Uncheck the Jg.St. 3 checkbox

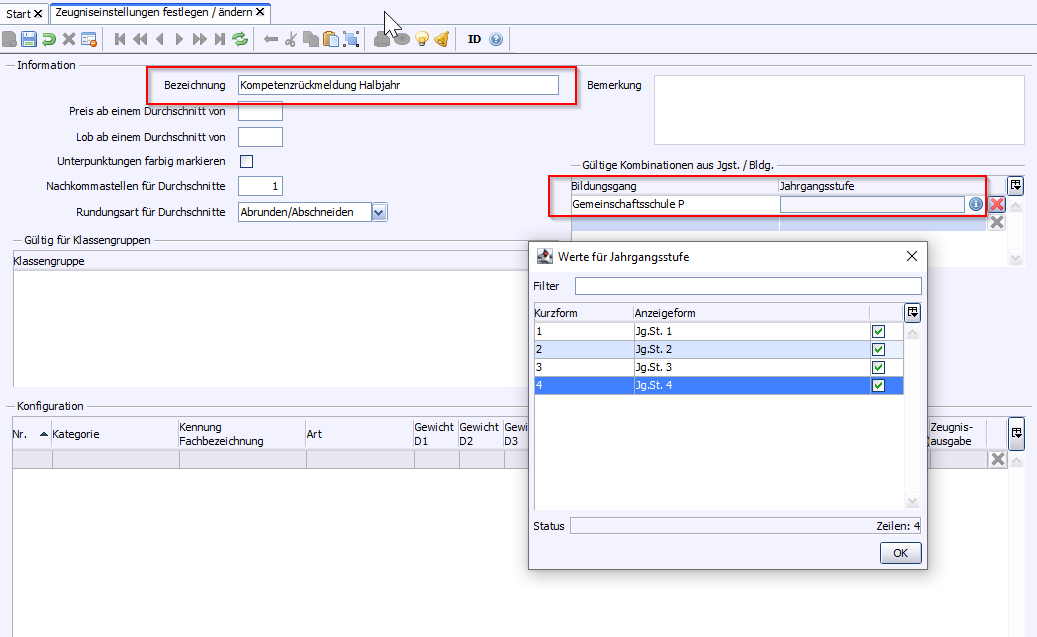pyautogui.click(x=879, y=367)
